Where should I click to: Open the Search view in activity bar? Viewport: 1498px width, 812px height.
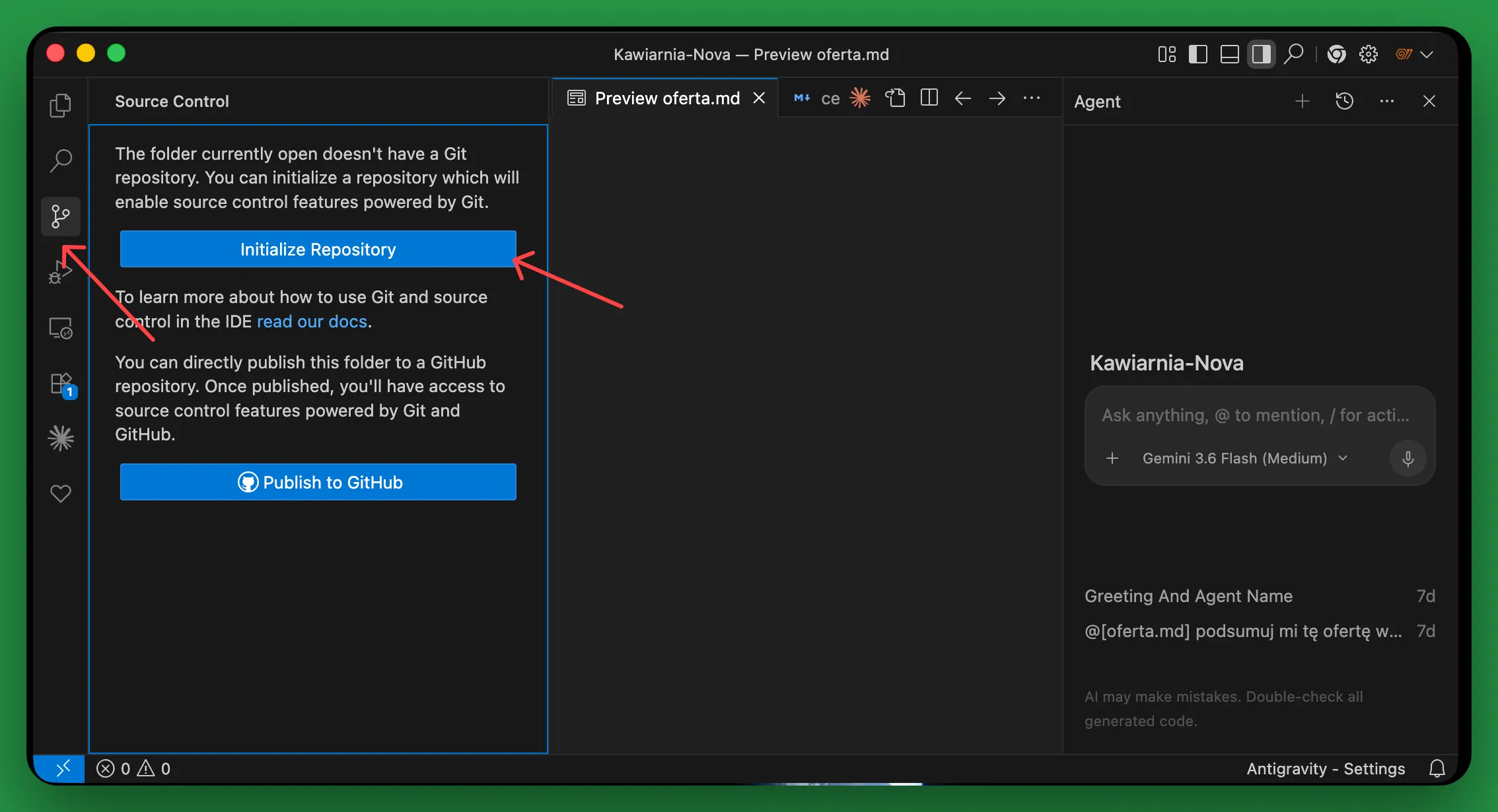[61, 160]
